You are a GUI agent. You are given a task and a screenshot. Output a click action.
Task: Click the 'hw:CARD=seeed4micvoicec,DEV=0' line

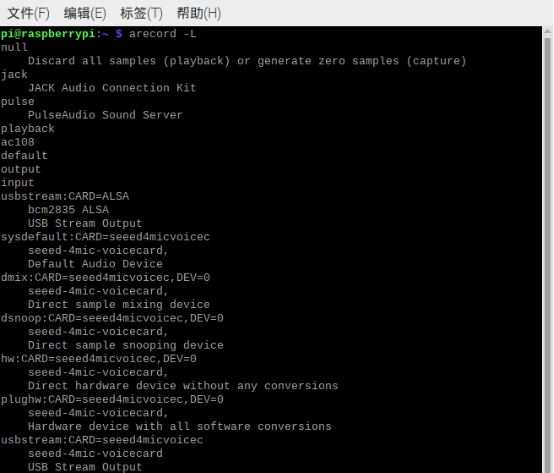99,359
